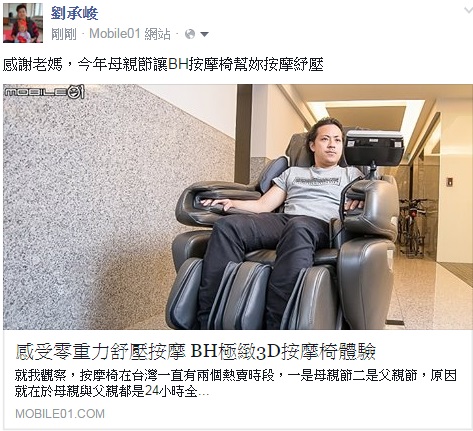
Task: Expand the privacy dropdown arrow beside the globe
Action: click(x=204, y=34)
